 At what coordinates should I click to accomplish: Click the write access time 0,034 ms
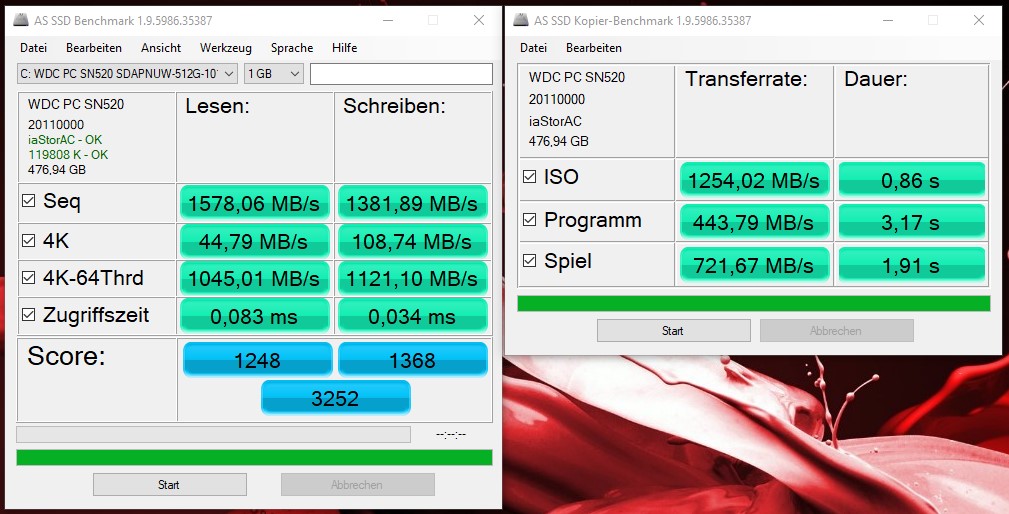coord(412,316)
